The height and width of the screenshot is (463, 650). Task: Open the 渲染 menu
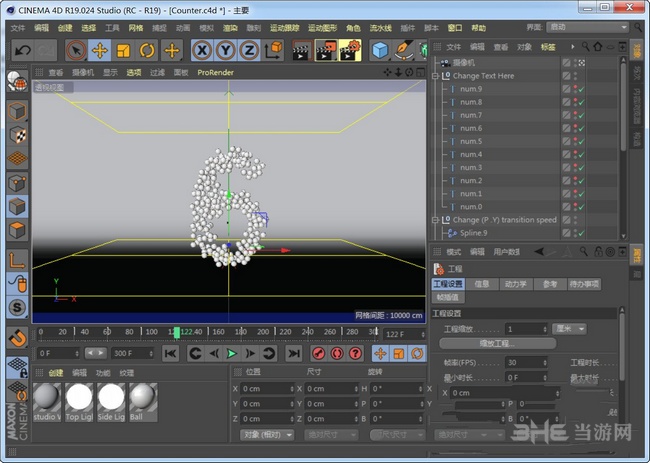(230, 28)
